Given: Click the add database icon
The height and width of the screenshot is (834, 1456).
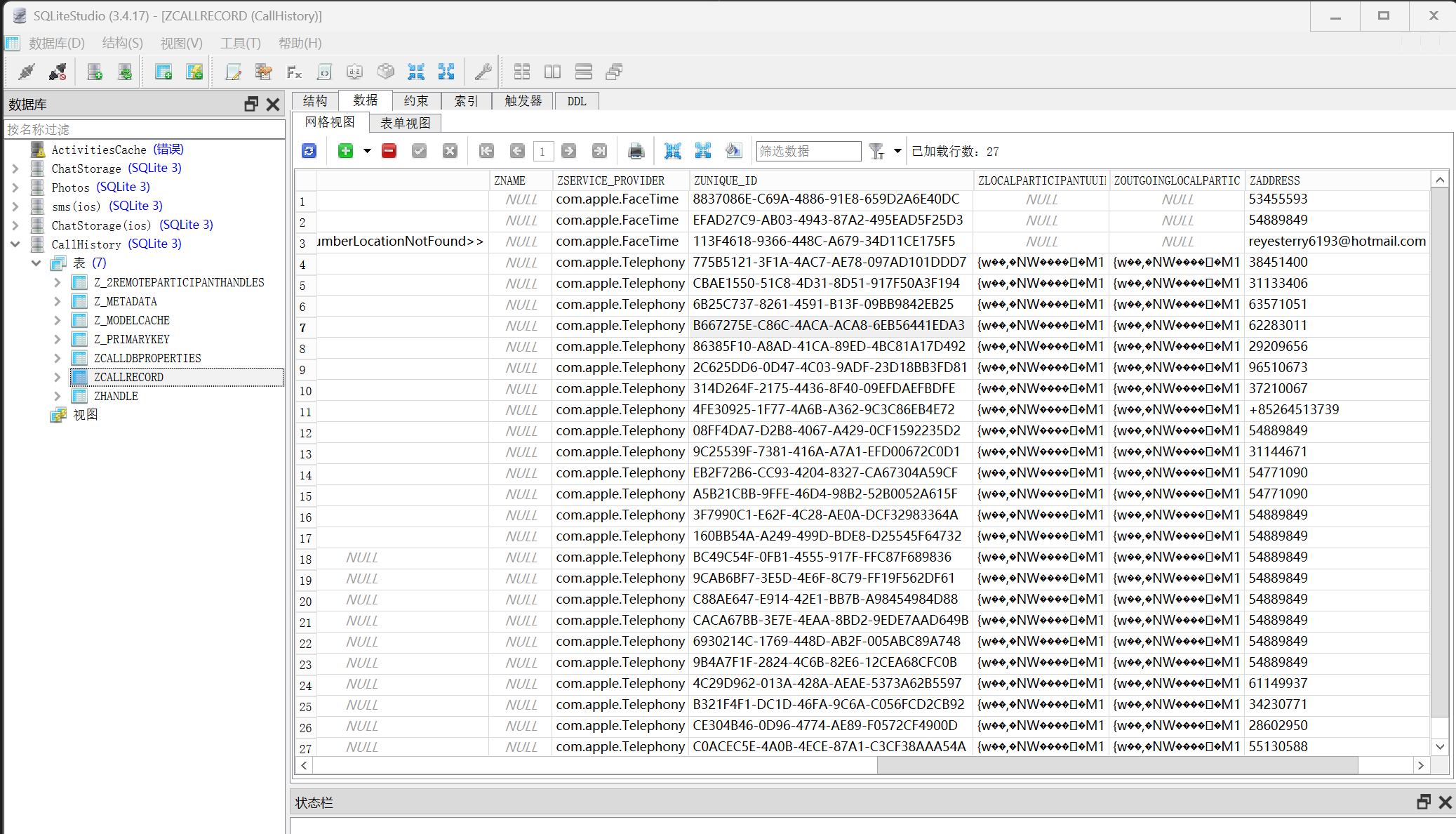Looking at the screenshot, I should pos(95,72).
